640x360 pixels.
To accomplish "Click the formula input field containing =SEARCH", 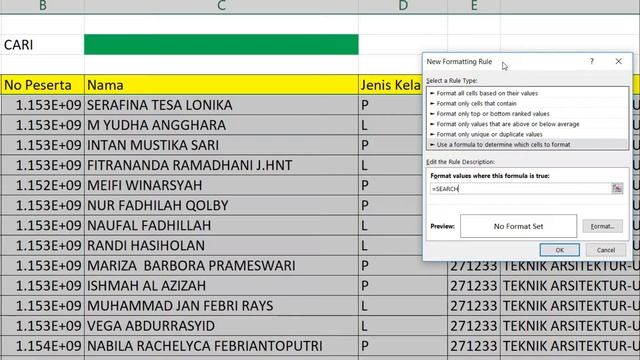I will pos(520,189).
